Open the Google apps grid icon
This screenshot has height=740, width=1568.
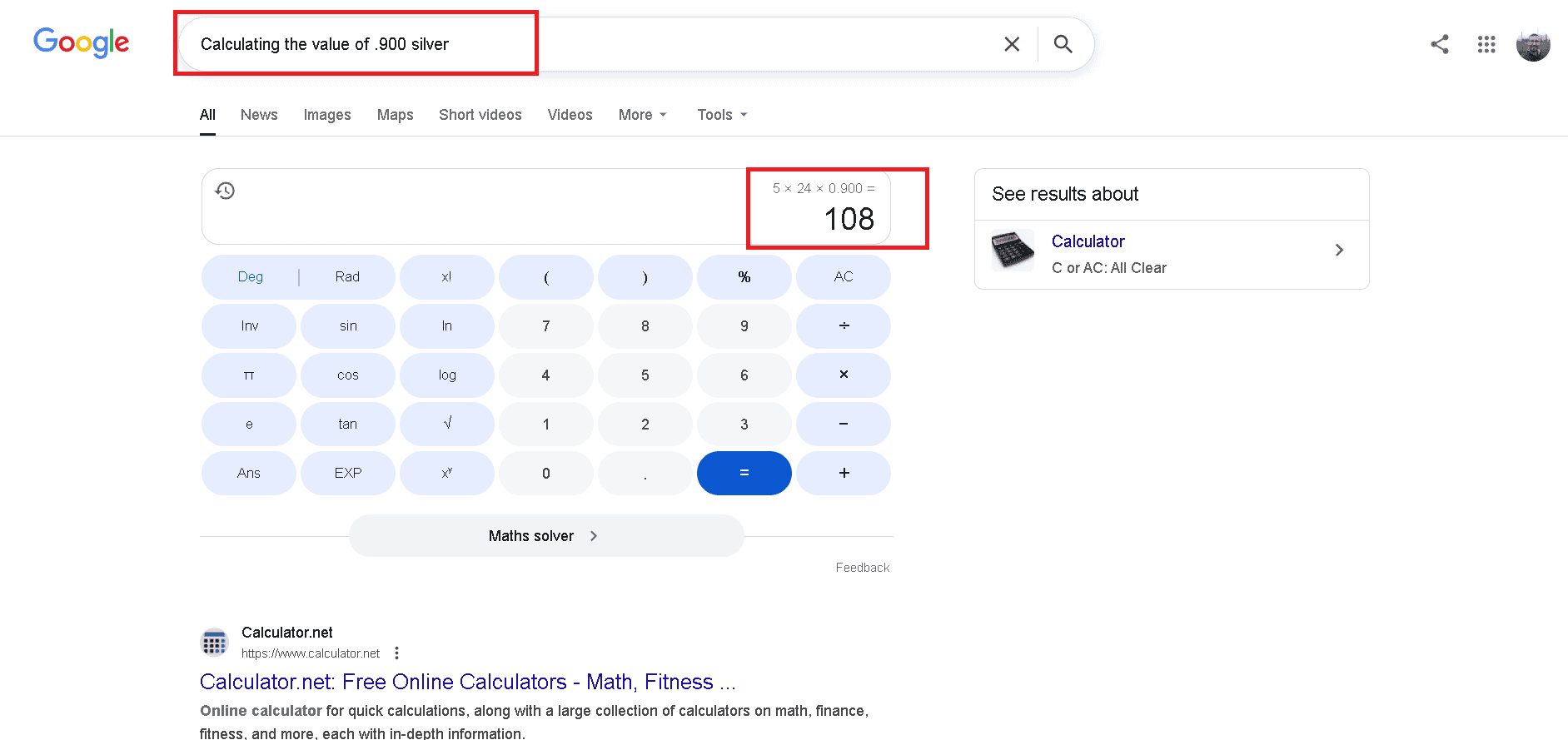point(1486,45)
